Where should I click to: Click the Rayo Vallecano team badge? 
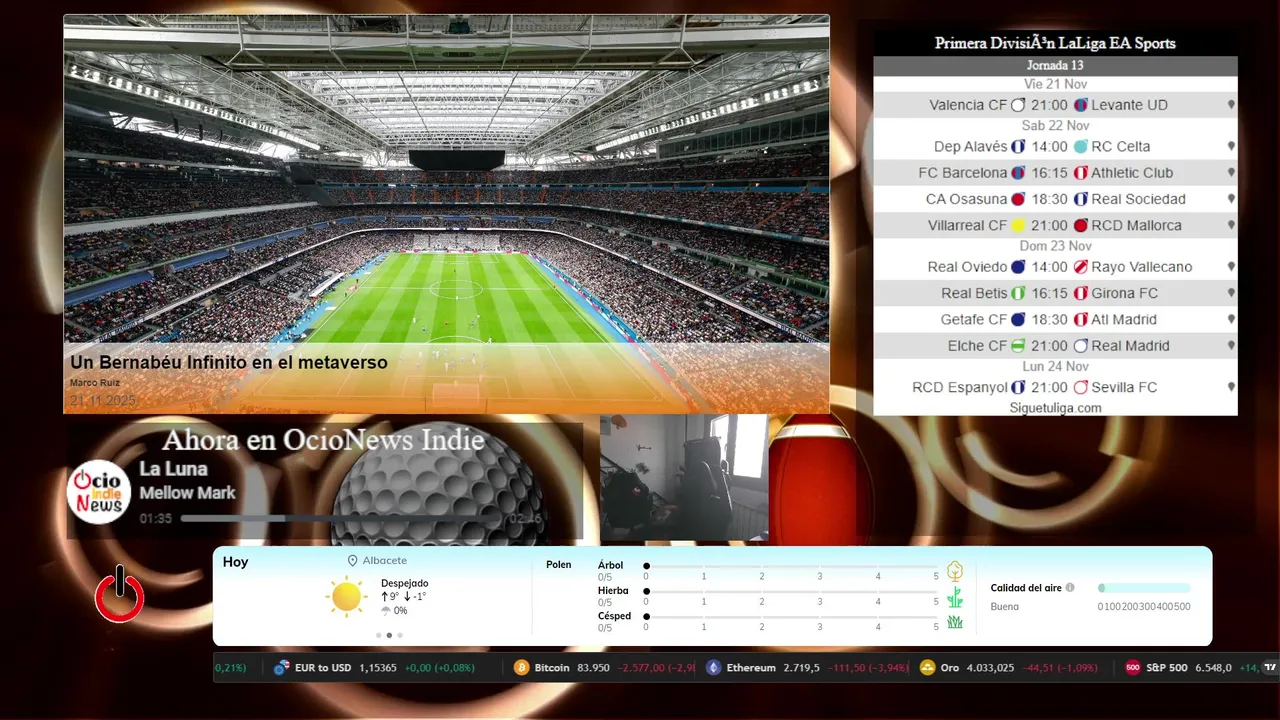(x=1080, y=267)
